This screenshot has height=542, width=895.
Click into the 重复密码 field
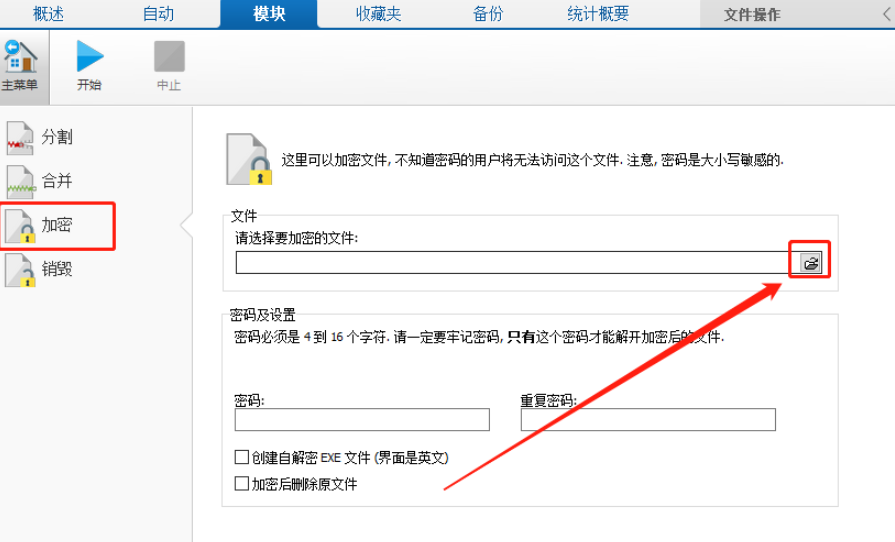click(x=648, y=419)
